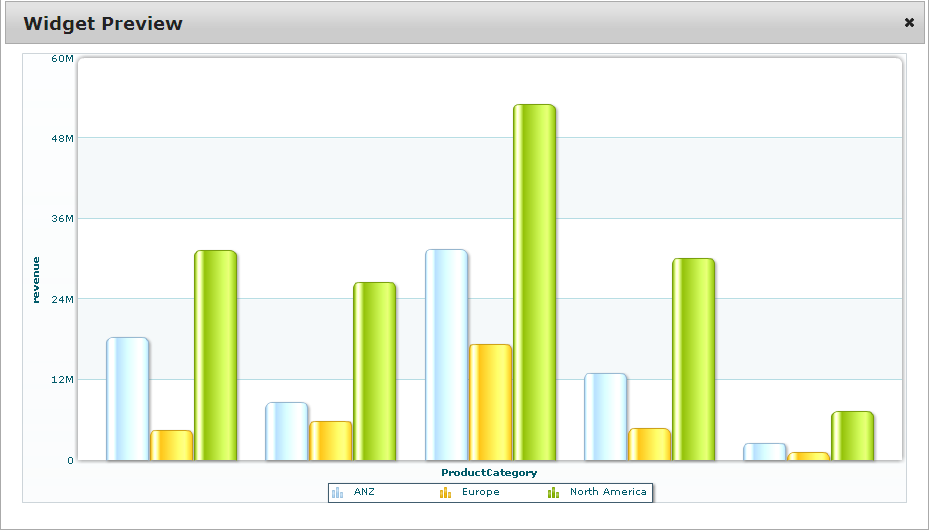Select third group's light blue ANZ bar

click(x=446, y=355)
